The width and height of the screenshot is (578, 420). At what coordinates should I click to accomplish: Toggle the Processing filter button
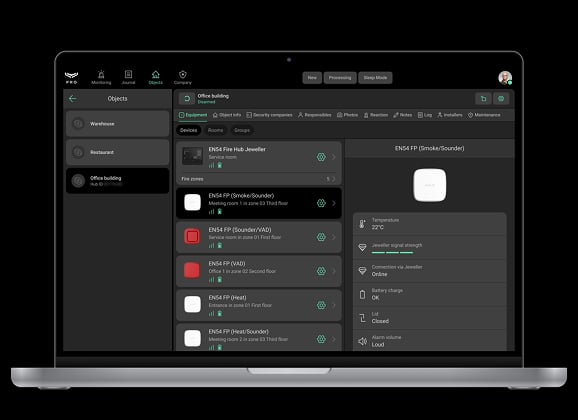pyautogui.click(x=340, y=78)
